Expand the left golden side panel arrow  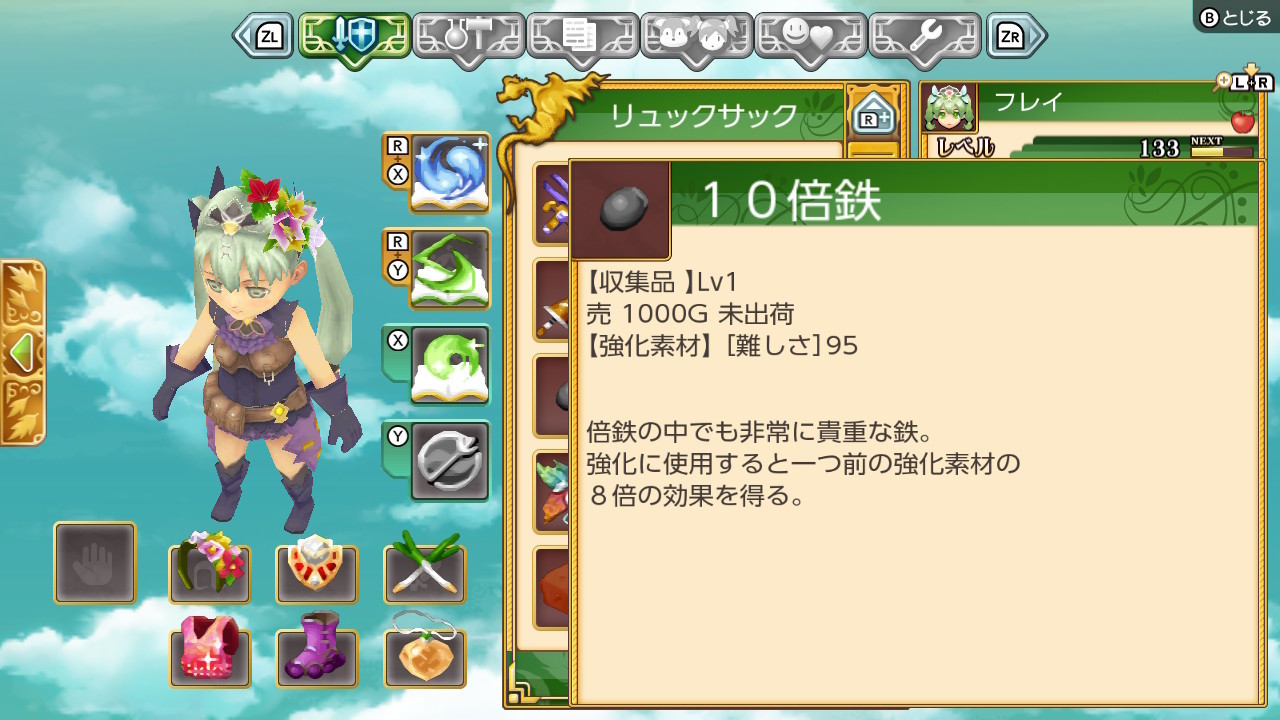tap(22, 352)
